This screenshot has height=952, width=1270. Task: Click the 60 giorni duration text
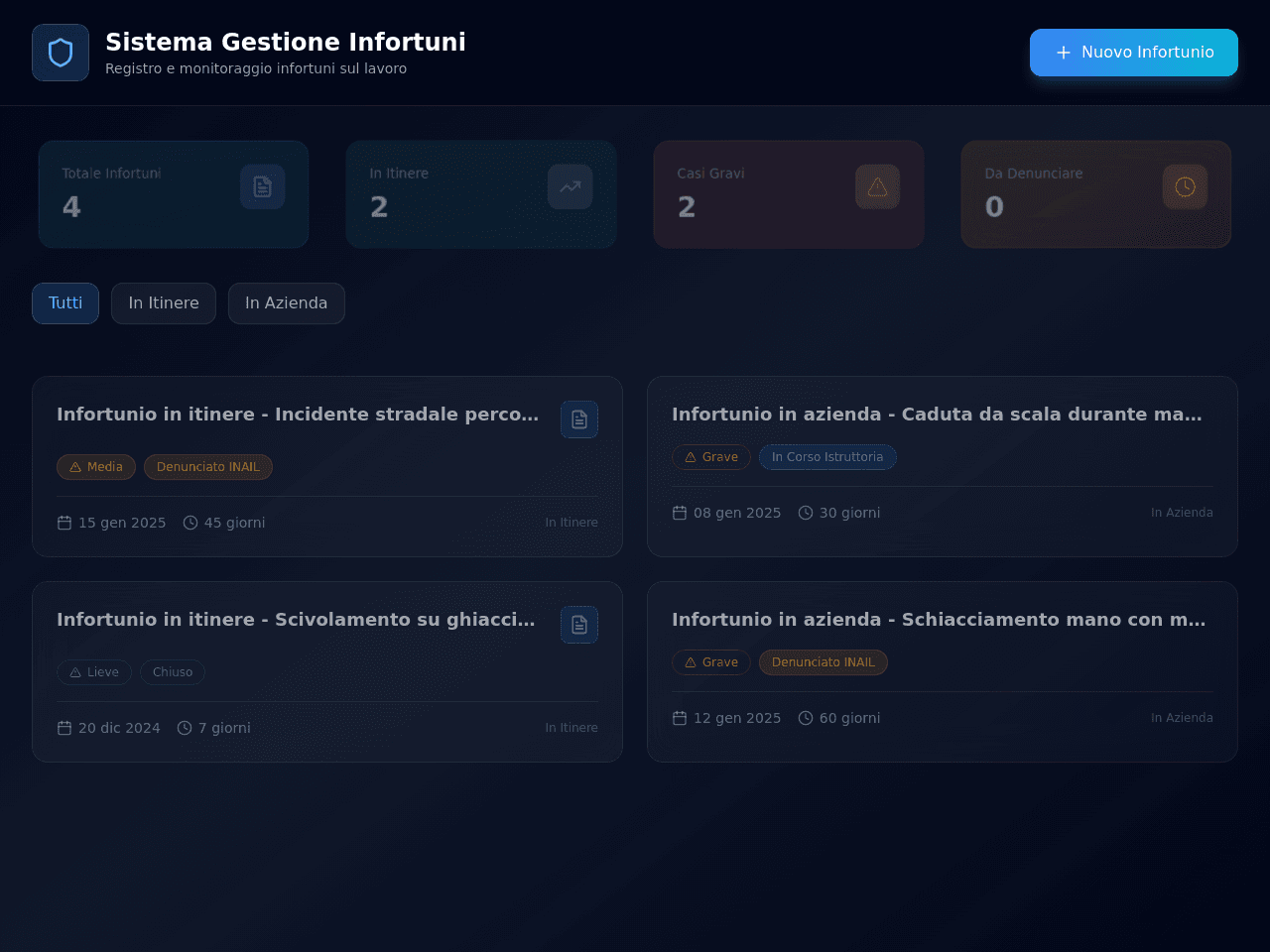coord(850,718)
